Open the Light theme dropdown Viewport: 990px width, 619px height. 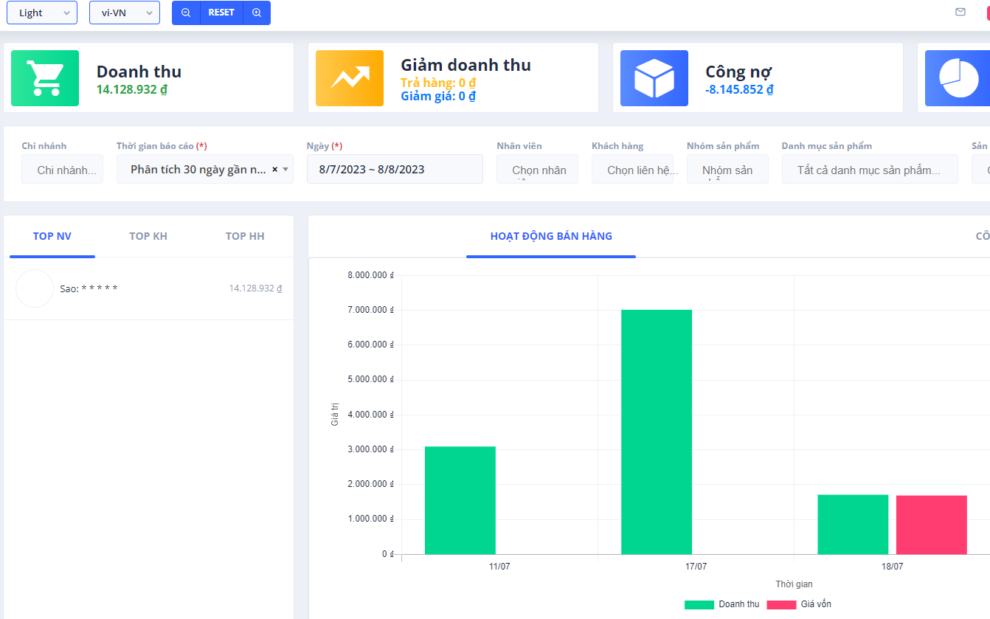click(41, 13)
